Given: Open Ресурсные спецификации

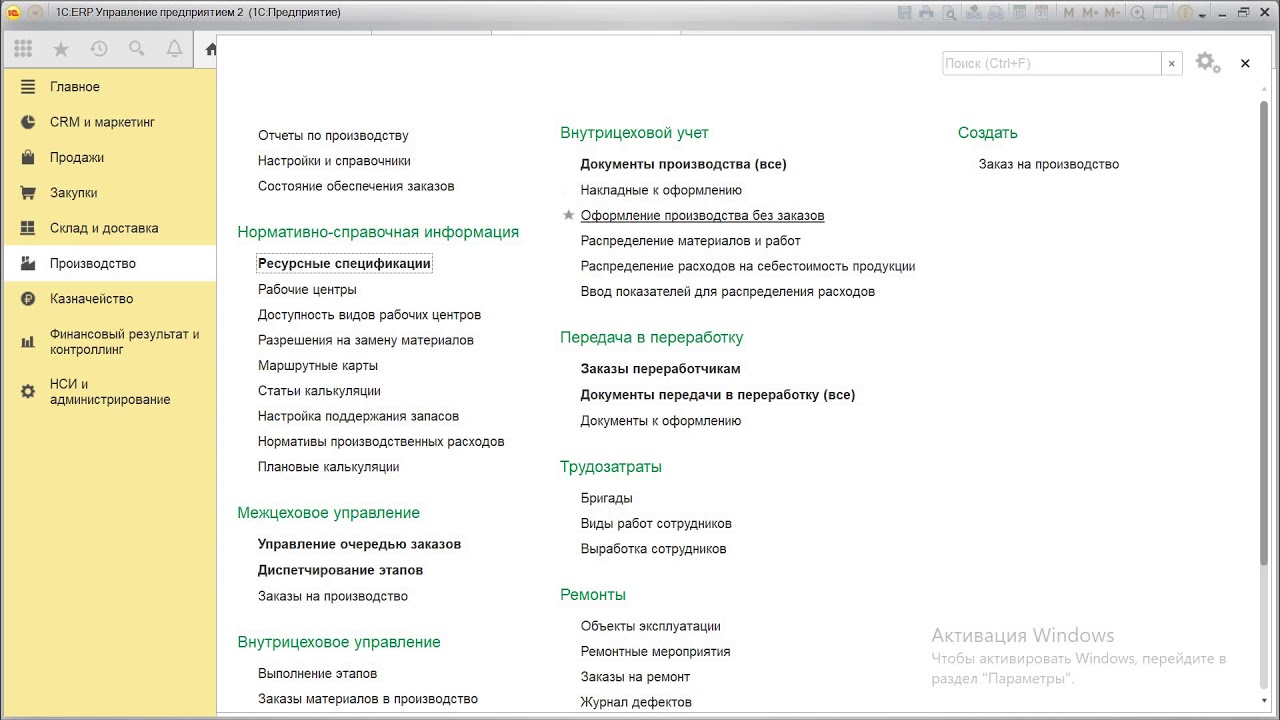Looking at the screenshot, I should click(344, 264).
